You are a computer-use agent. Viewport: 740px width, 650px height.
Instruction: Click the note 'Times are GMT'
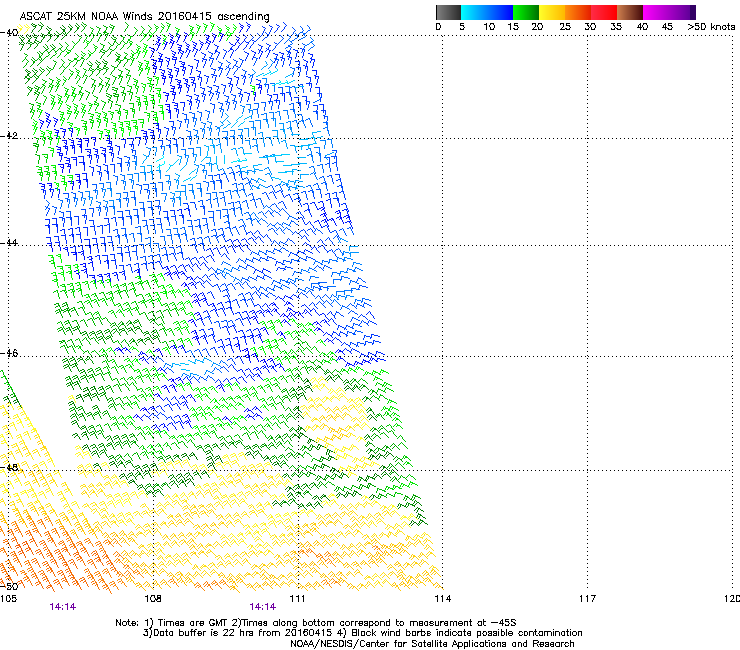click(191, 623)
